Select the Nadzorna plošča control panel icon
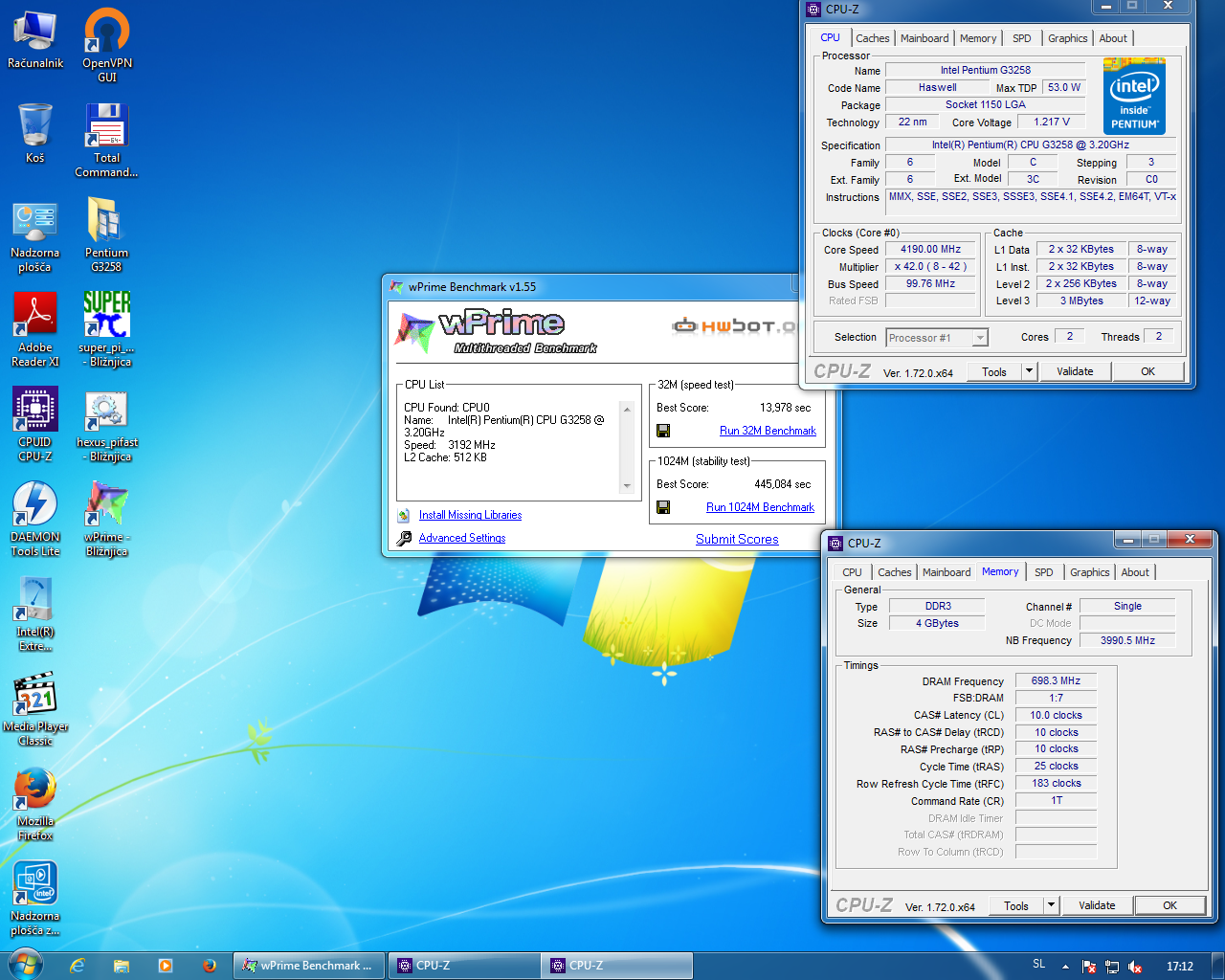This screenshot has height=980, width=1225. pos(35,235)
